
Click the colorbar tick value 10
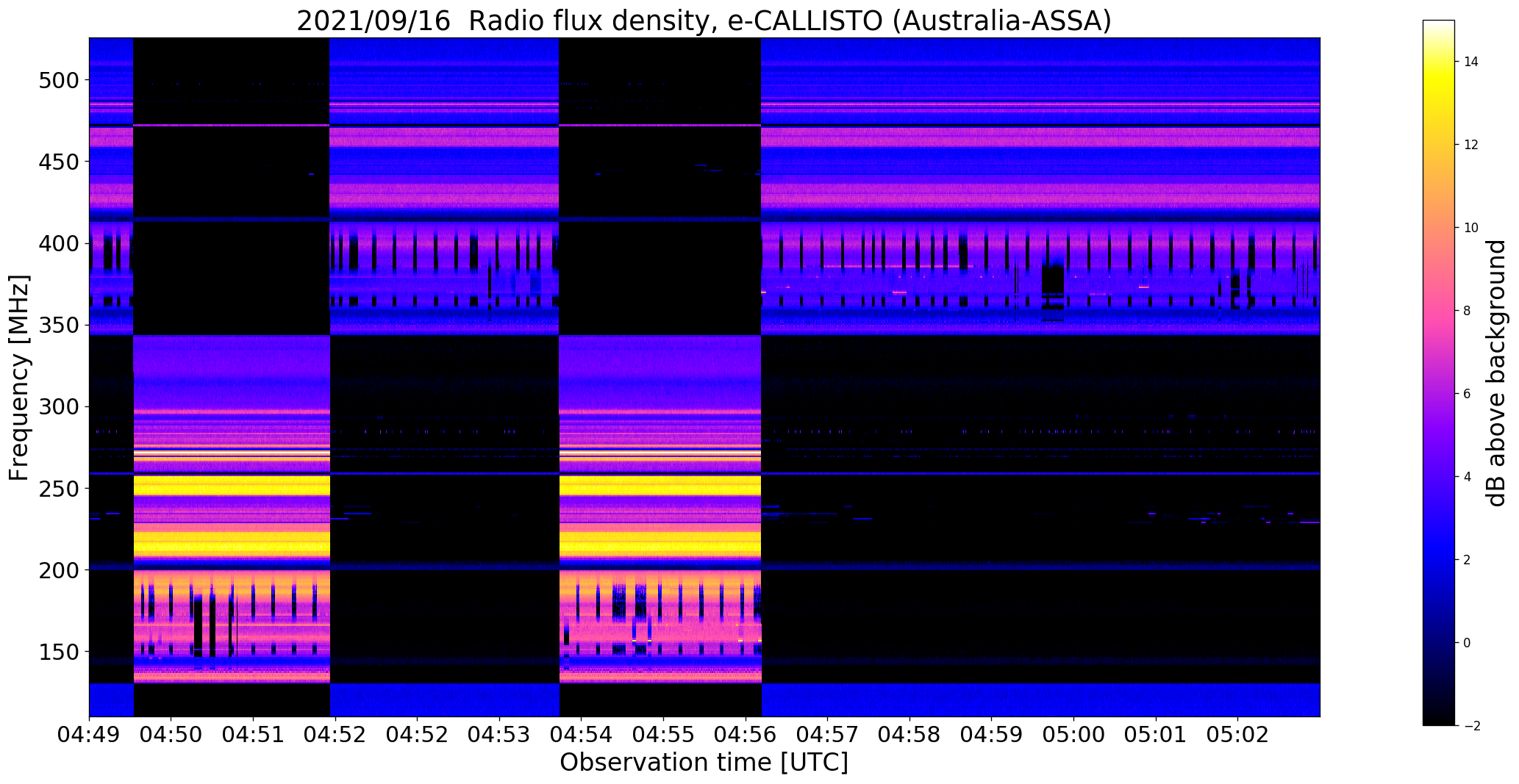(1471, 228)
